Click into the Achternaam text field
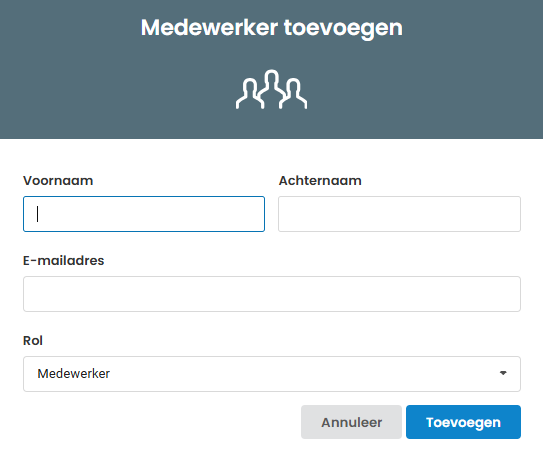The image size is (543, 460). pos(399,214)
